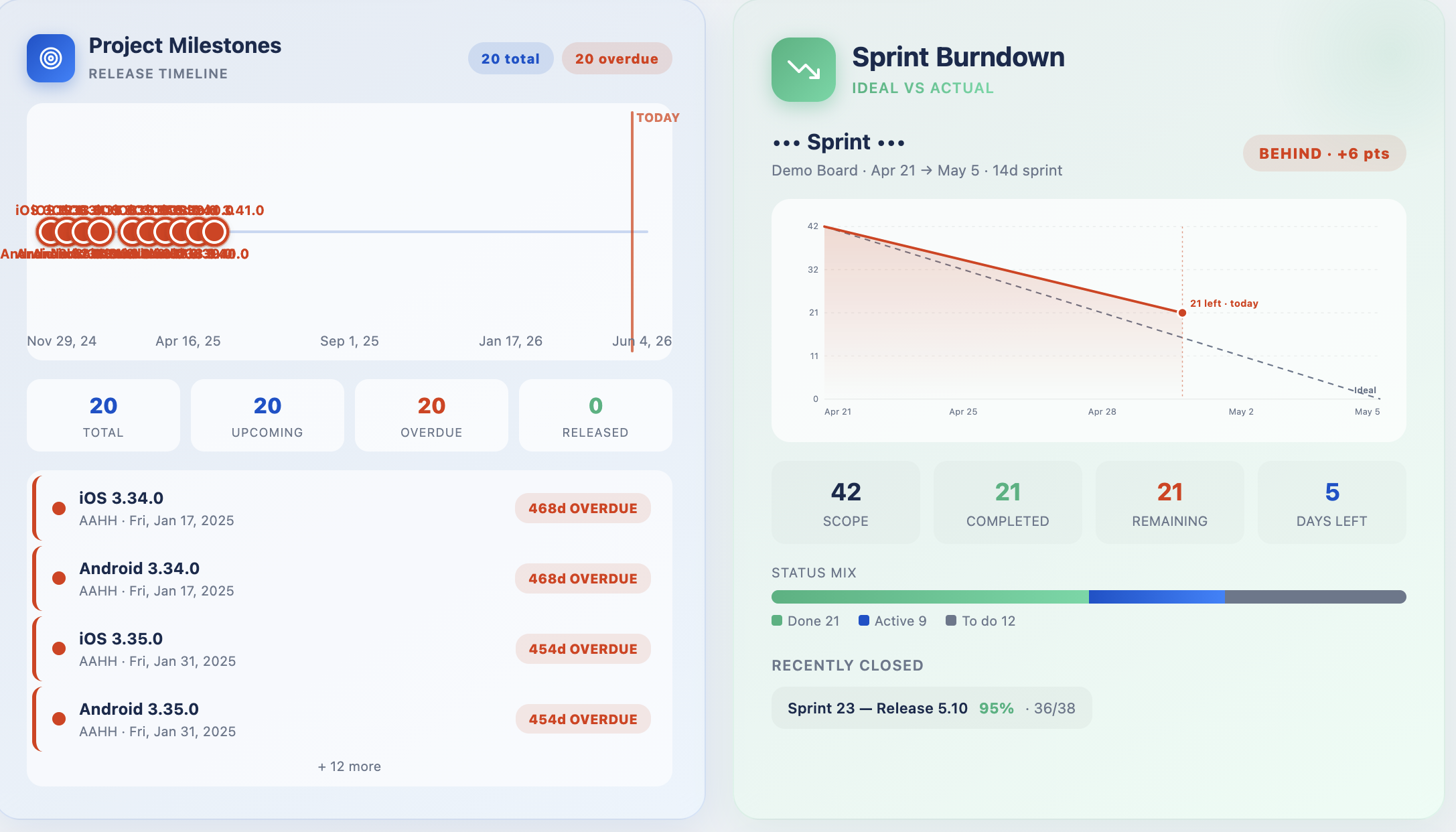
Task: Click the "IDEAL VS ACTUAL" subtitle
Action: [x=923, y=88]
